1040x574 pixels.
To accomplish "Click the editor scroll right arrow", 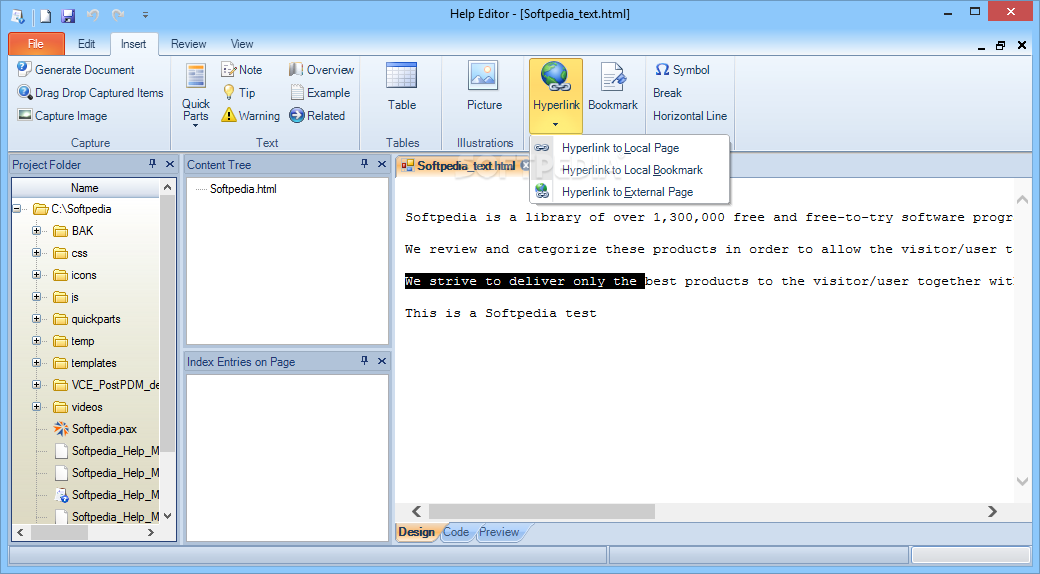I will (992, 511).
